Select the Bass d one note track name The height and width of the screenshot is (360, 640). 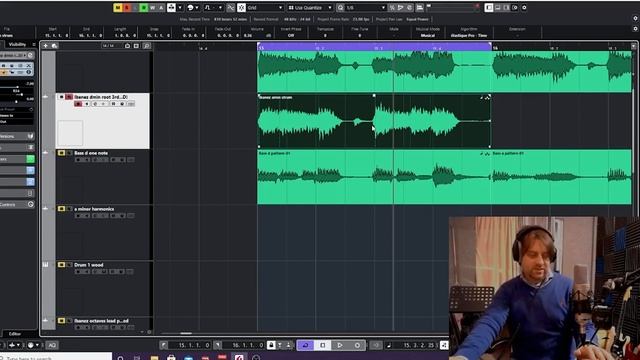pos(91,153)
